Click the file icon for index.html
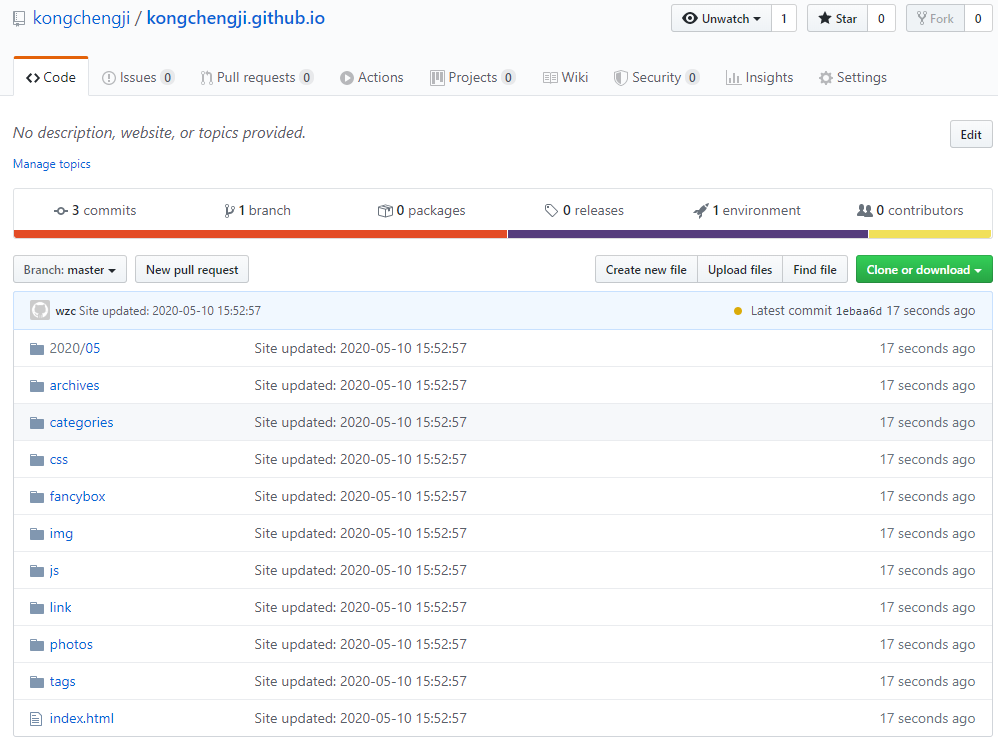Image resolution: width=998 pixels, height=746 pixels. click(36, 719)
